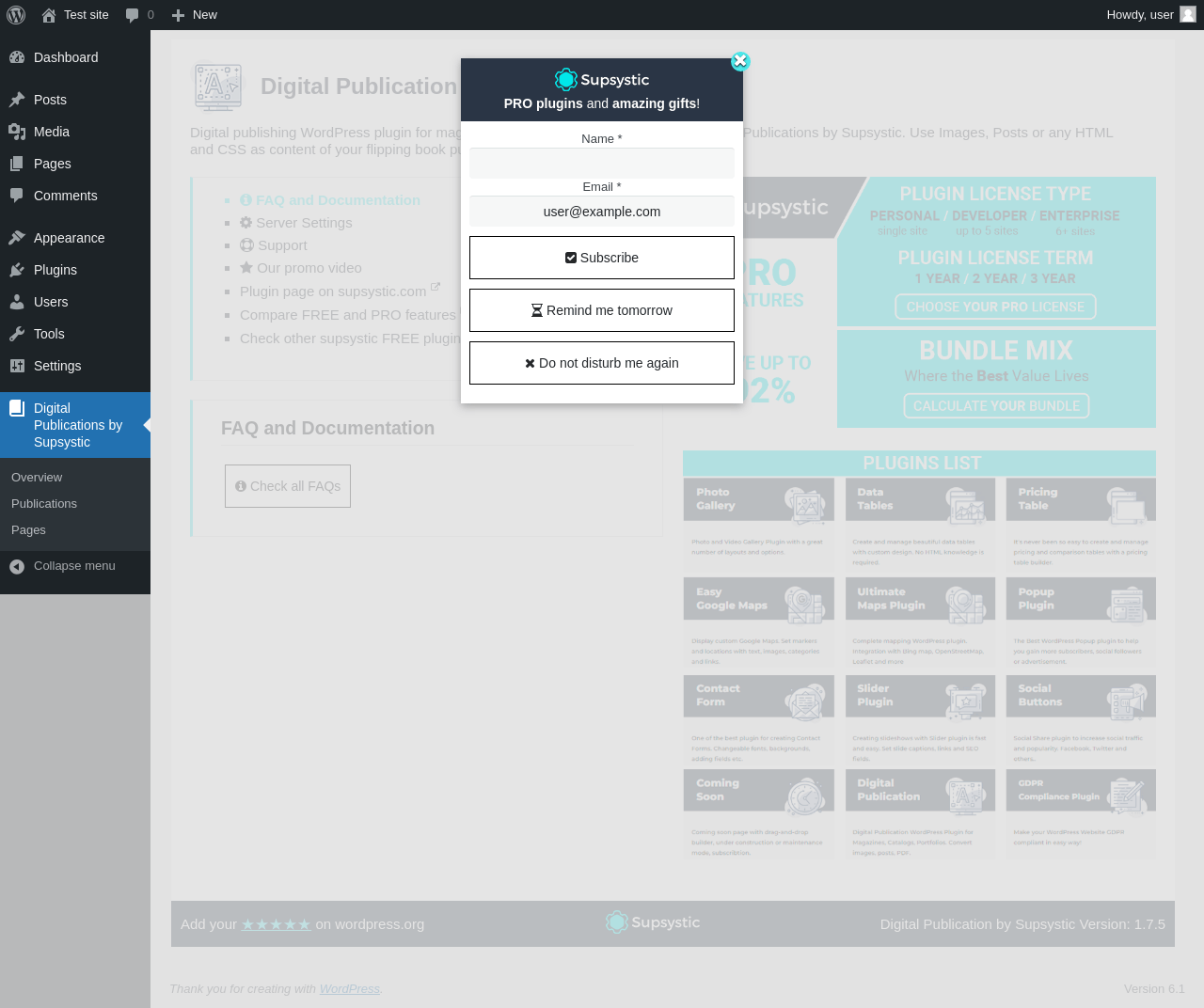
Task: Click the Settings icon in sidebar
Action: point(17,366)
